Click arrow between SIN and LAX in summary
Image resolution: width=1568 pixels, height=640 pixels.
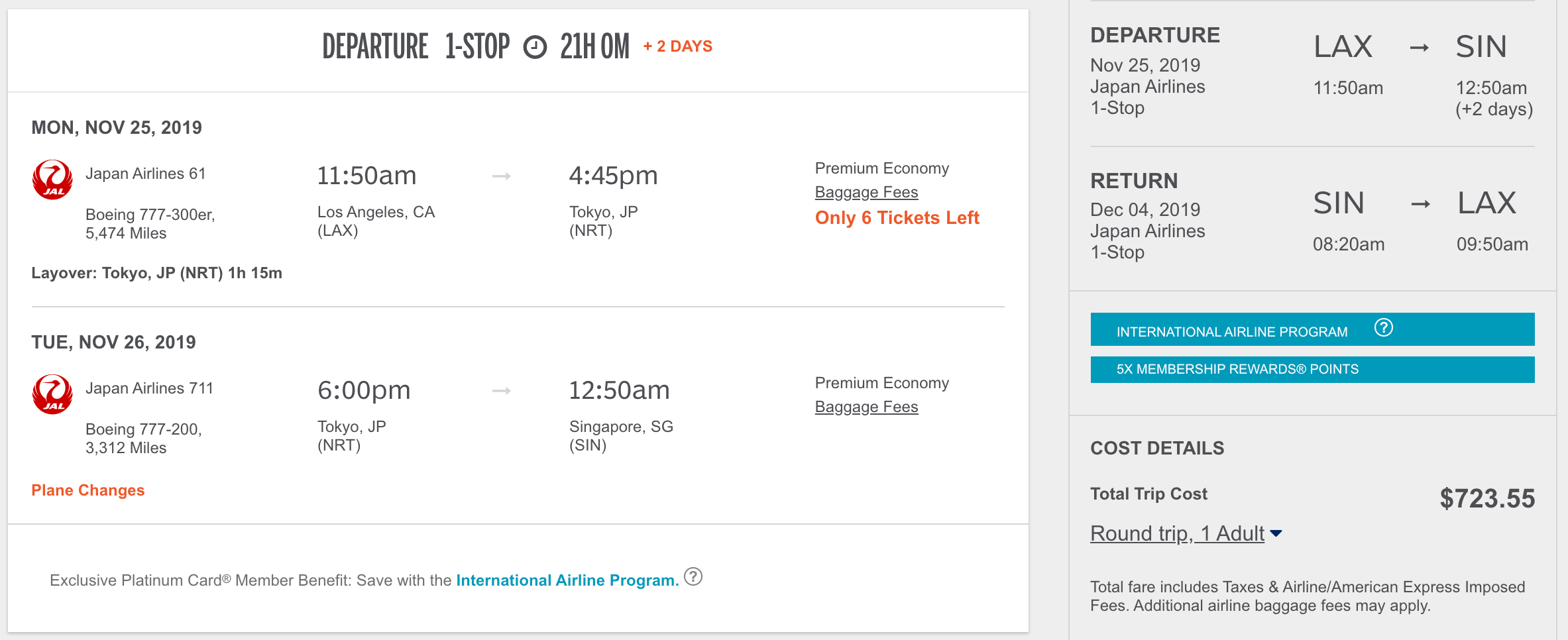pos(1420,204)
